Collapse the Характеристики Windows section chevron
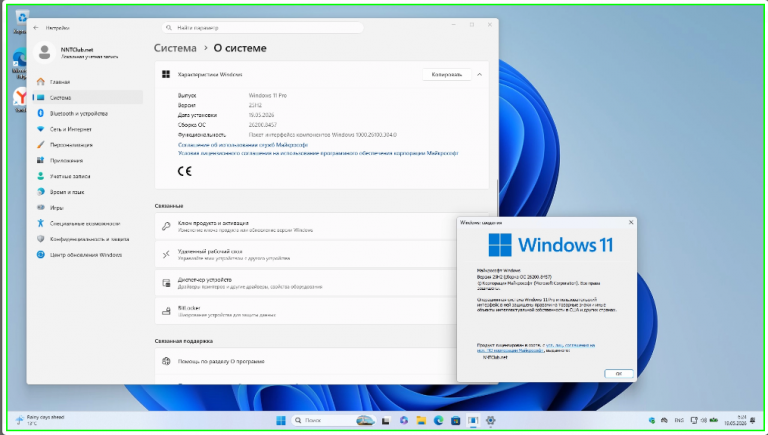The width and height of the screenshot is (768, 435). coord(480,74)
